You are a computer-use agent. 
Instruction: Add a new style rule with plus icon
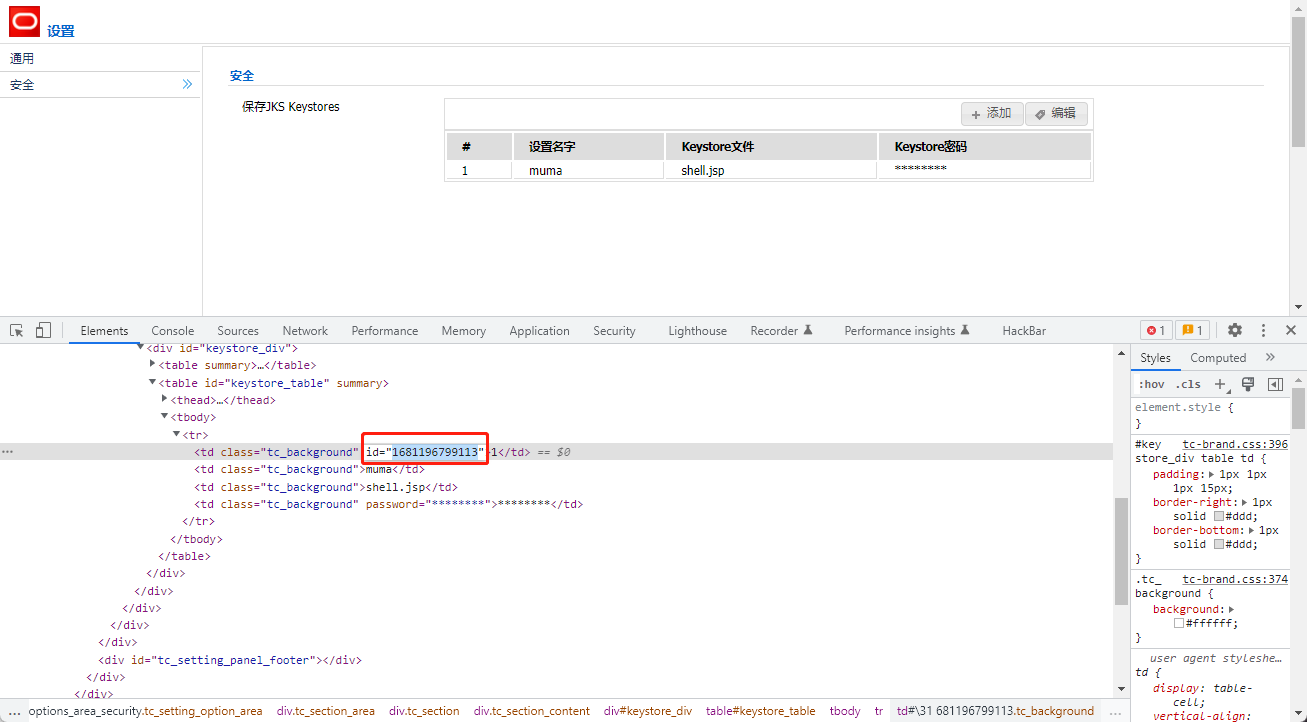click(x=1220, y=384)
